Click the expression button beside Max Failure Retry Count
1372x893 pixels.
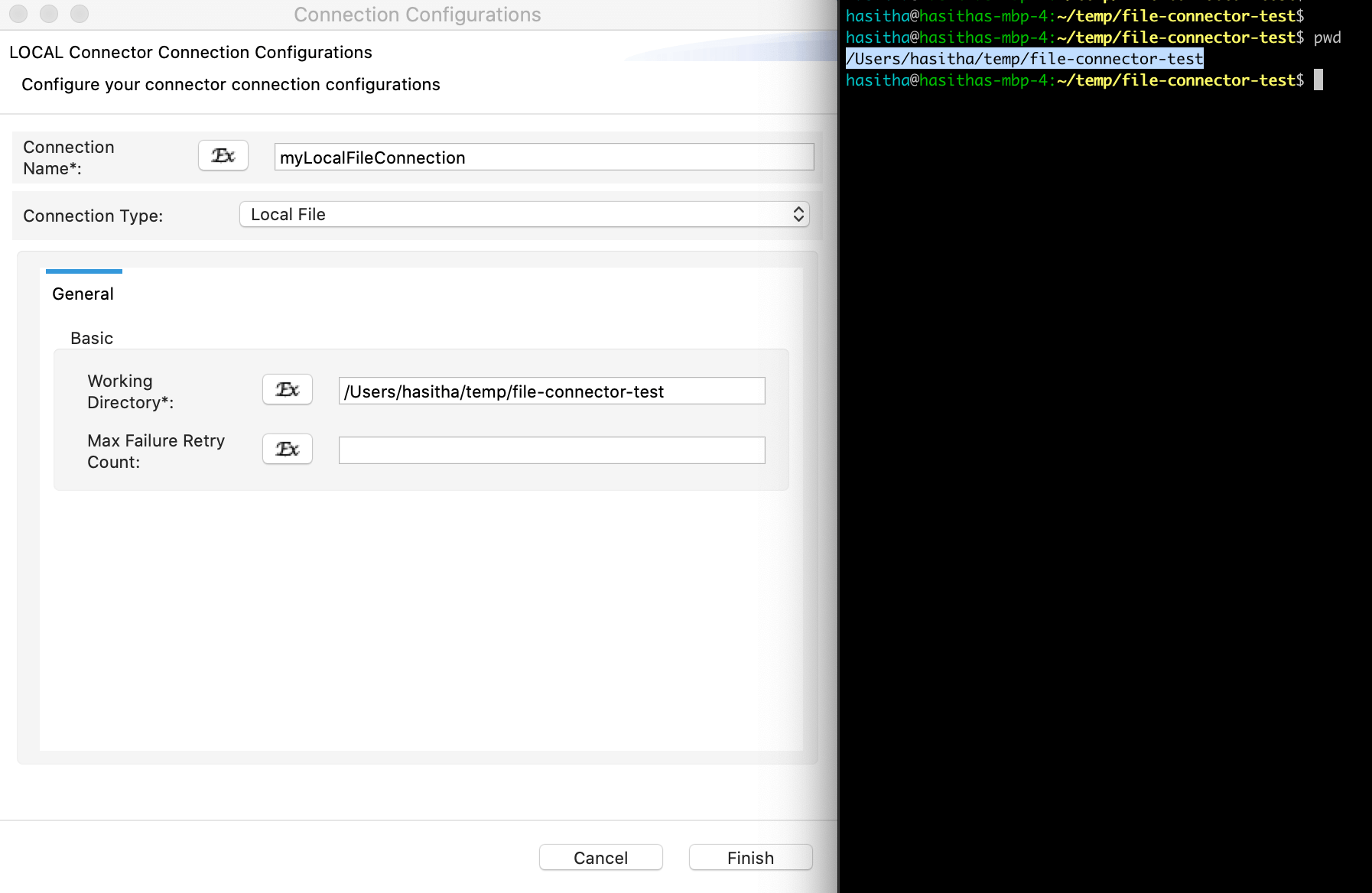coord(288,450)
